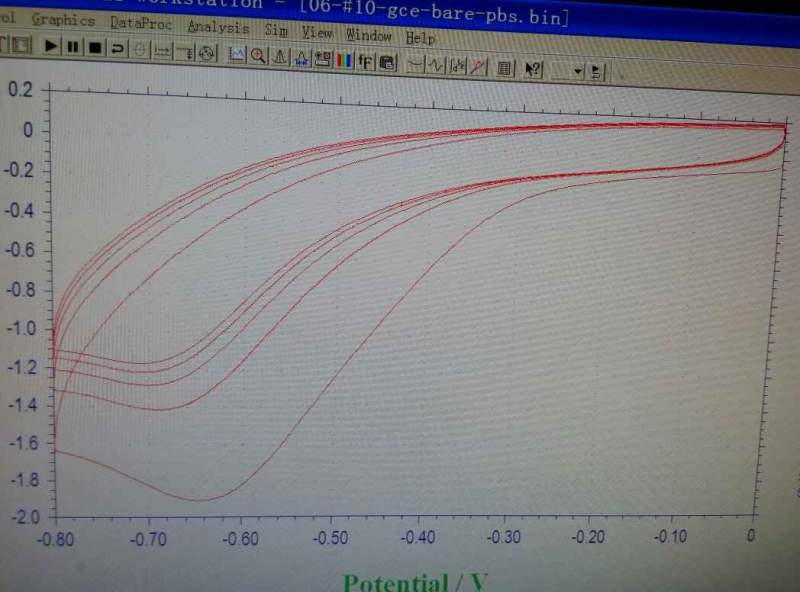800x592 pixels.
Task: Click the -0.50 x-axis label
Action: tap(331, 538)
